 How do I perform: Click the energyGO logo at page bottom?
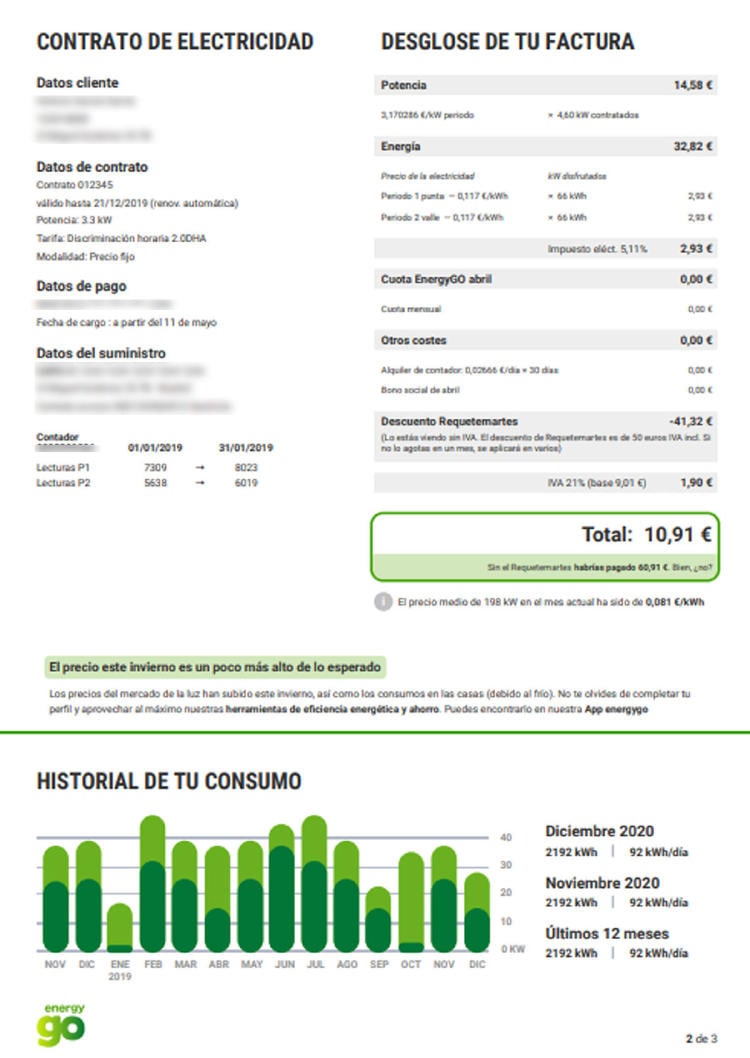coord(61,1023)
